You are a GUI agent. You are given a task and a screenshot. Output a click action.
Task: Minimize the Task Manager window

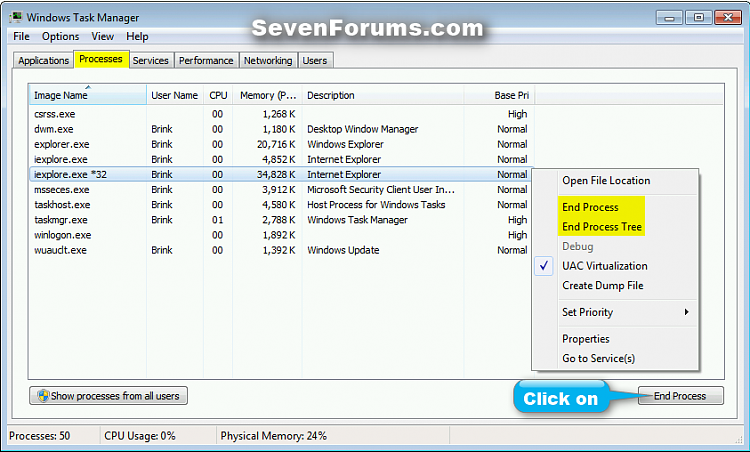pos(669,18)
